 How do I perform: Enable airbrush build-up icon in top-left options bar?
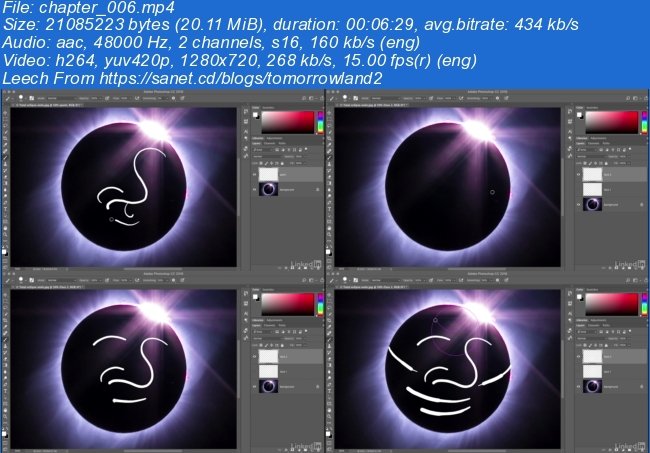pyautogui.click(x=137, y=98)
